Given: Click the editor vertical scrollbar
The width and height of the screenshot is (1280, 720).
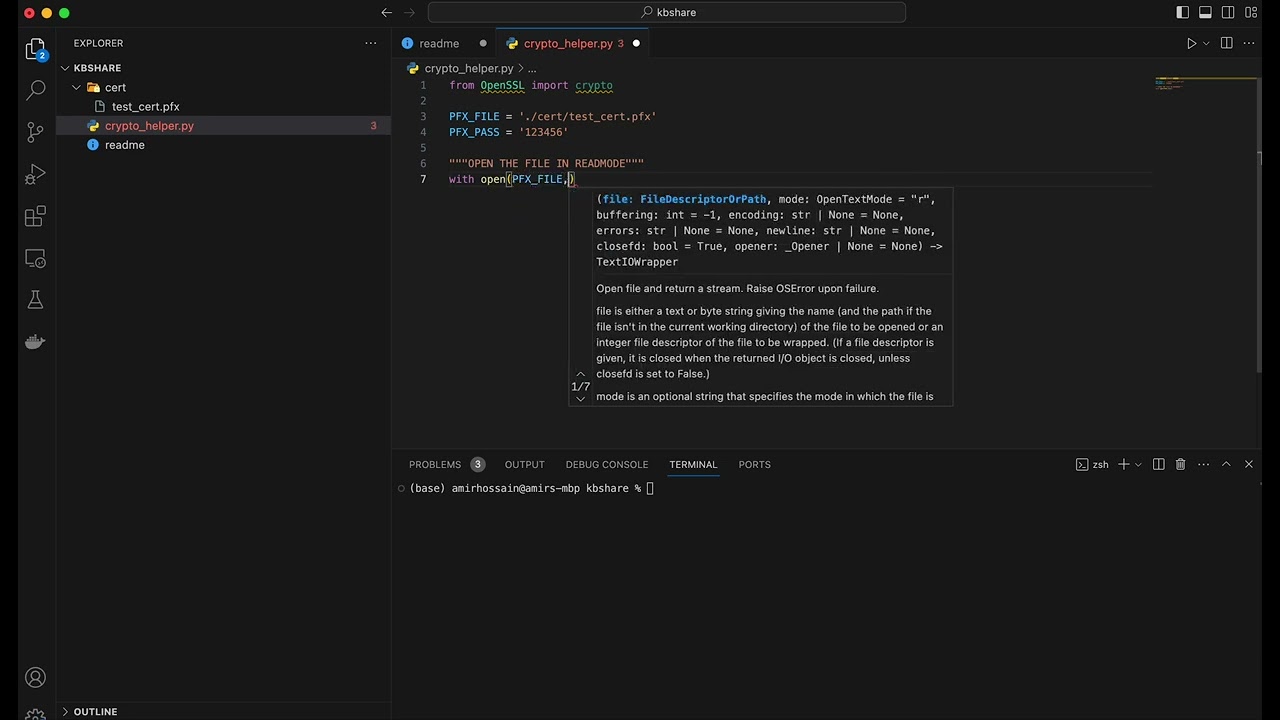Looking at the screenshot, I should click(1259, 225).
